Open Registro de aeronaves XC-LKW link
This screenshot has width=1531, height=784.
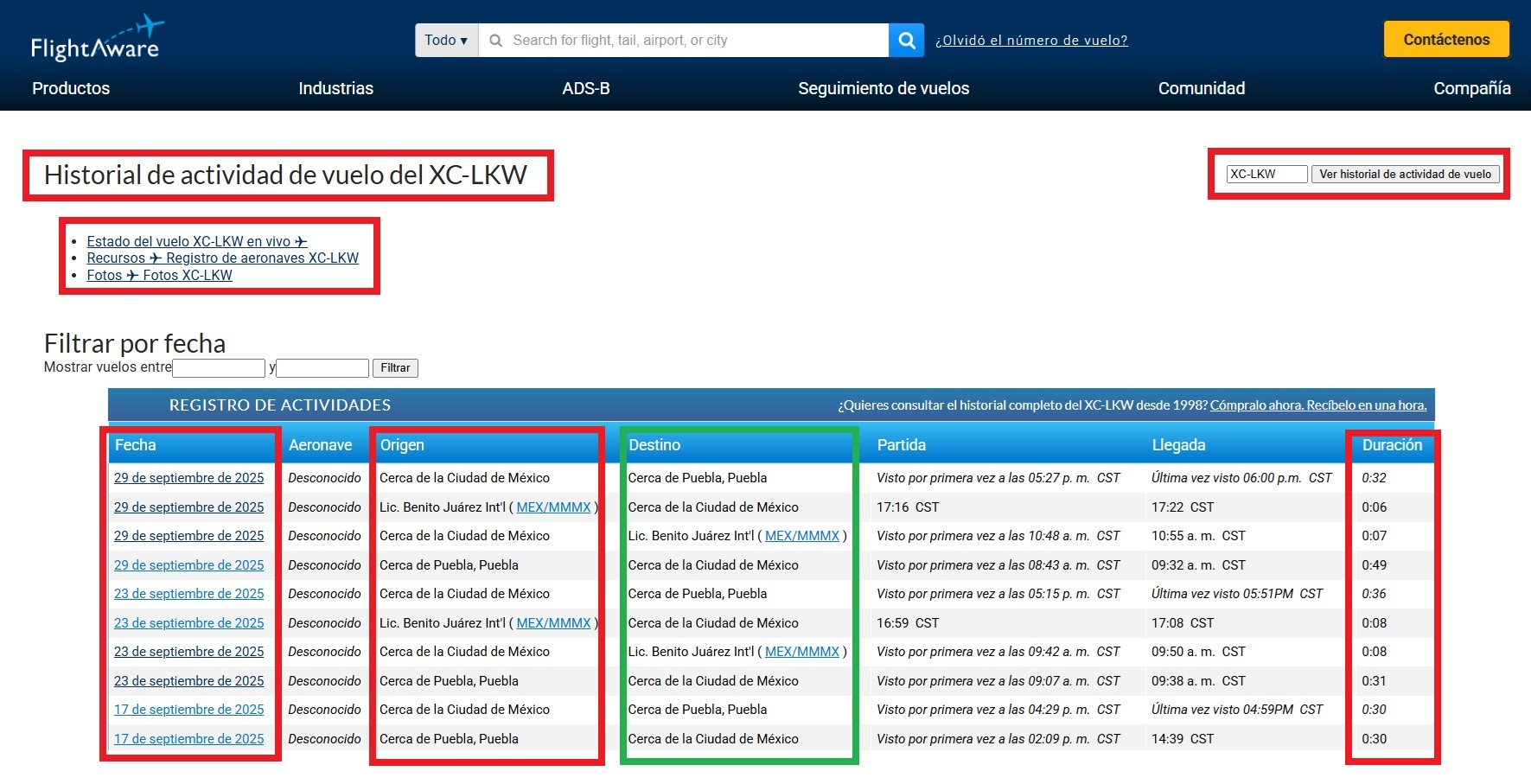tap(262, 258)
